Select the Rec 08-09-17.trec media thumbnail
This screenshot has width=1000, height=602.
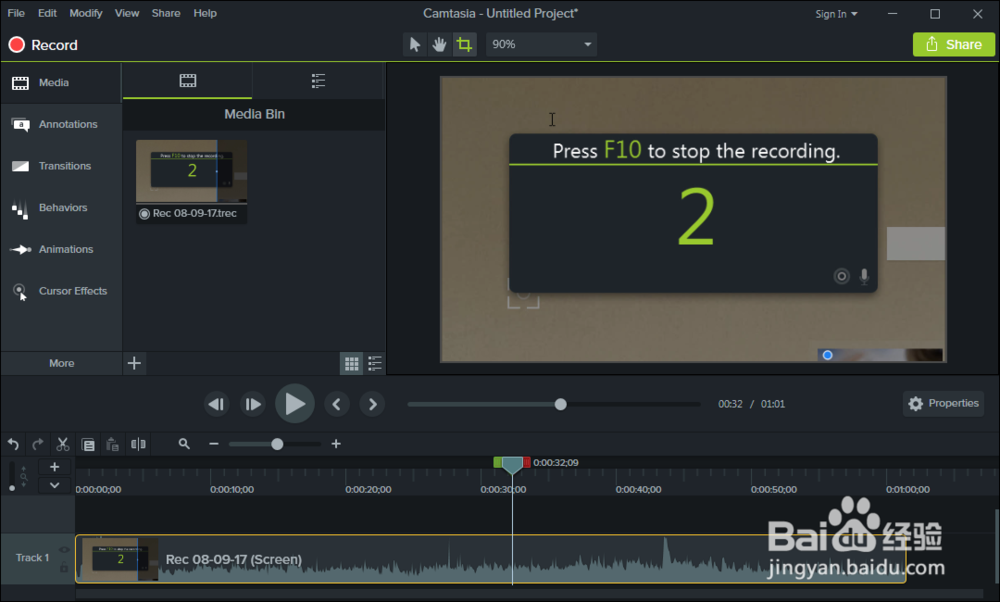point(191,180)
